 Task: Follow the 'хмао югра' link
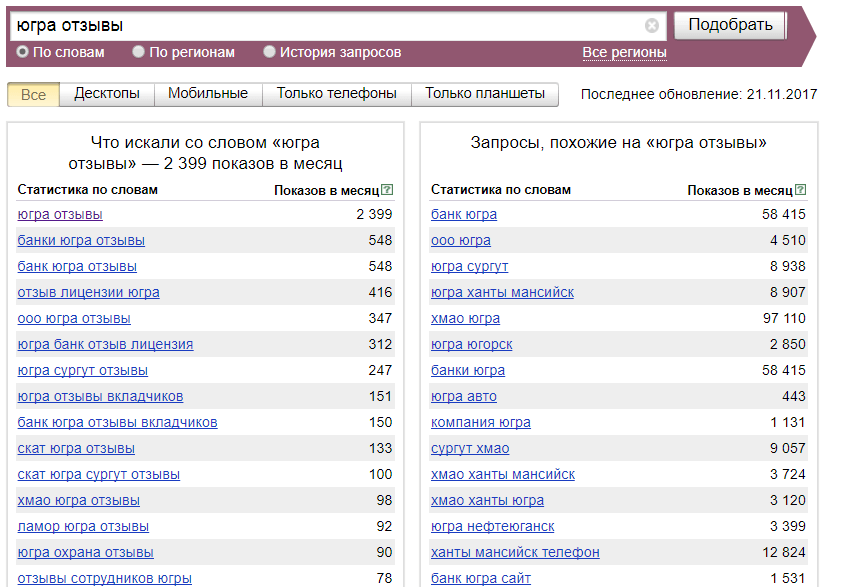click(x=466, y=319)
